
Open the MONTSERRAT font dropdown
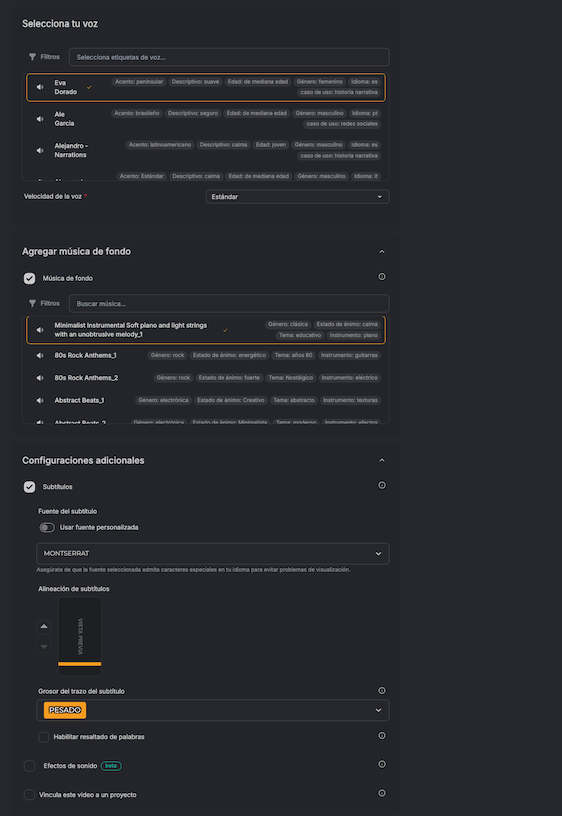[213, 554]
